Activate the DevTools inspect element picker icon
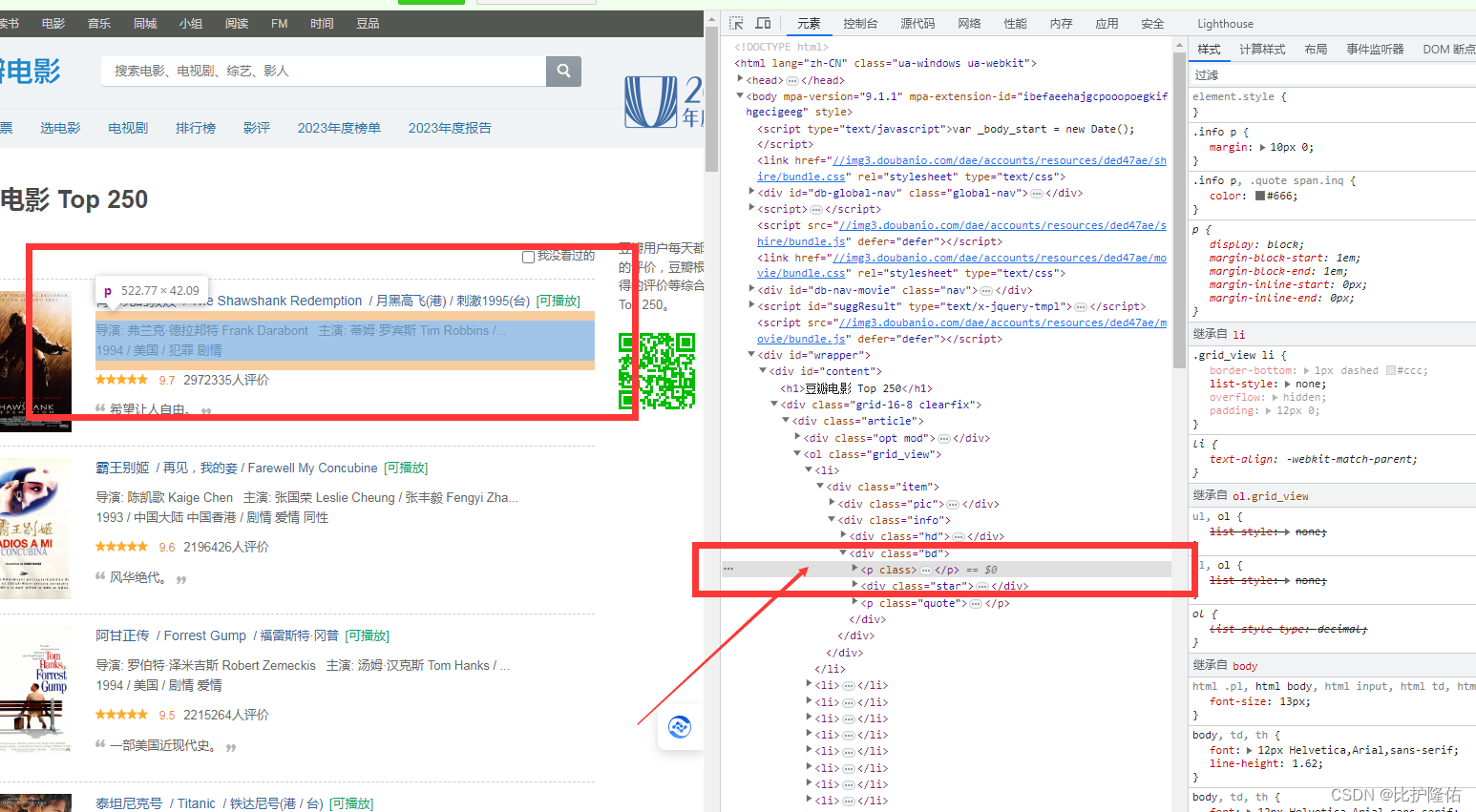This screenshot has height=812, width=1476. tap(736, 23)
